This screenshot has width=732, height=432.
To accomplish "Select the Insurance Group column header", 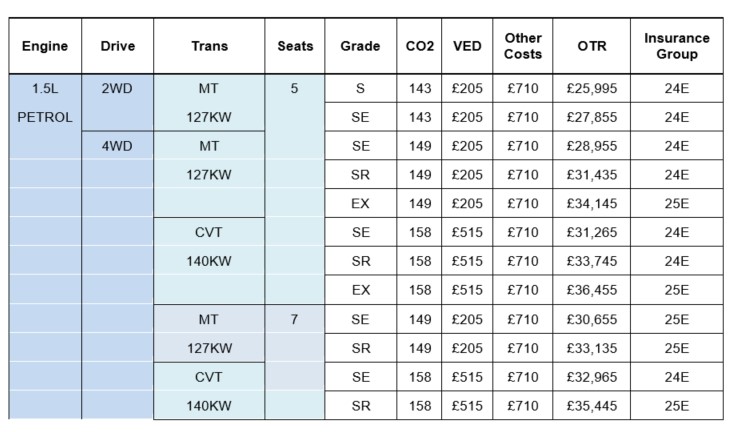I will tap(677, 46).
